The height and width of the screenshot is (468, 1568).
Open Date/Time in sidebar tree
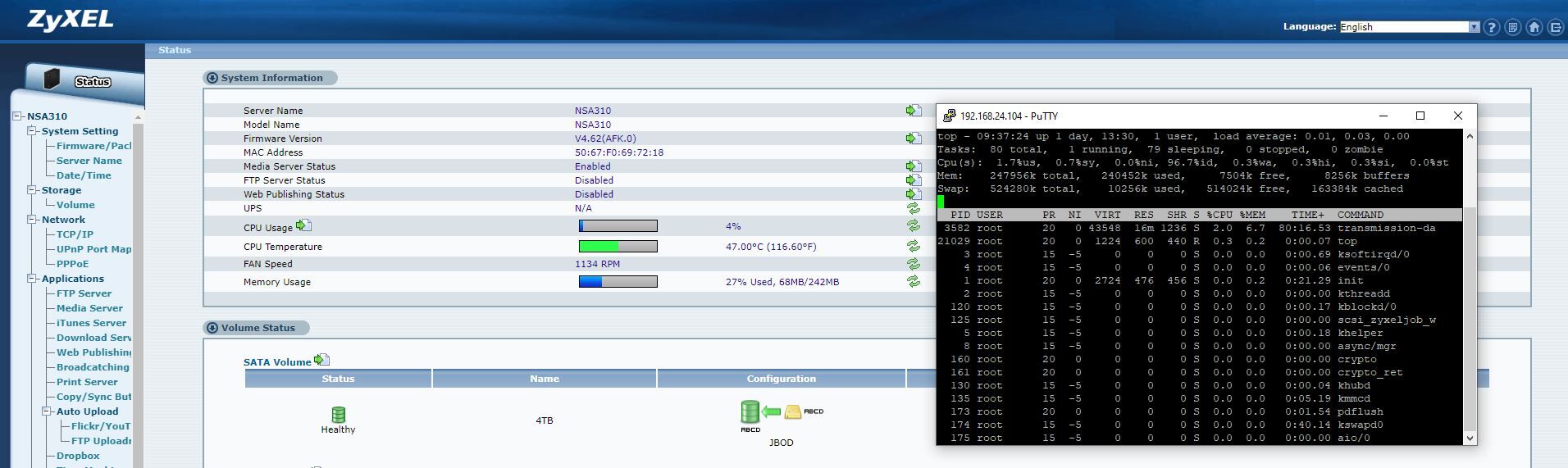(x=84, y=175)
